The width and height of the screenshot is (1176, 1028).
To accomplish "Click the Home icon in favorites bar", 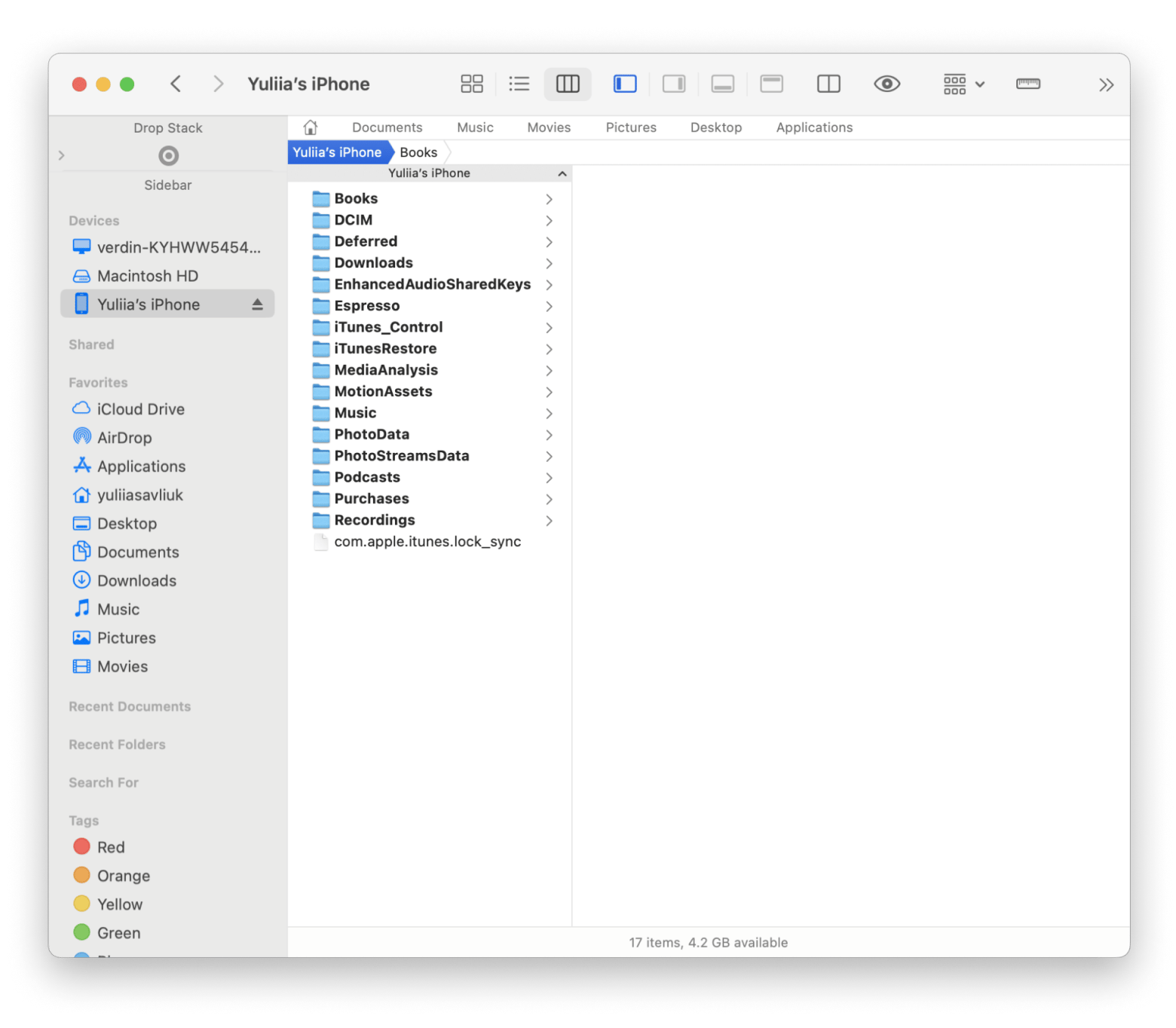I will coord(311,127).
